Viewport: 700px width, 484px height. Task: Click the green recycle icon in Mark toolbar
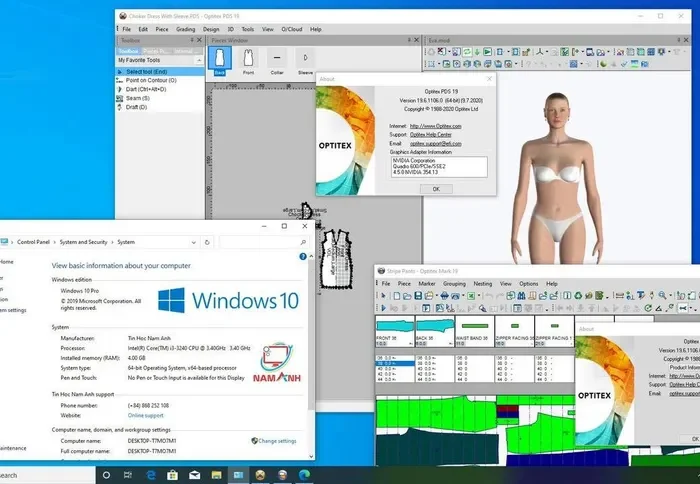click(x=578, y=296)
